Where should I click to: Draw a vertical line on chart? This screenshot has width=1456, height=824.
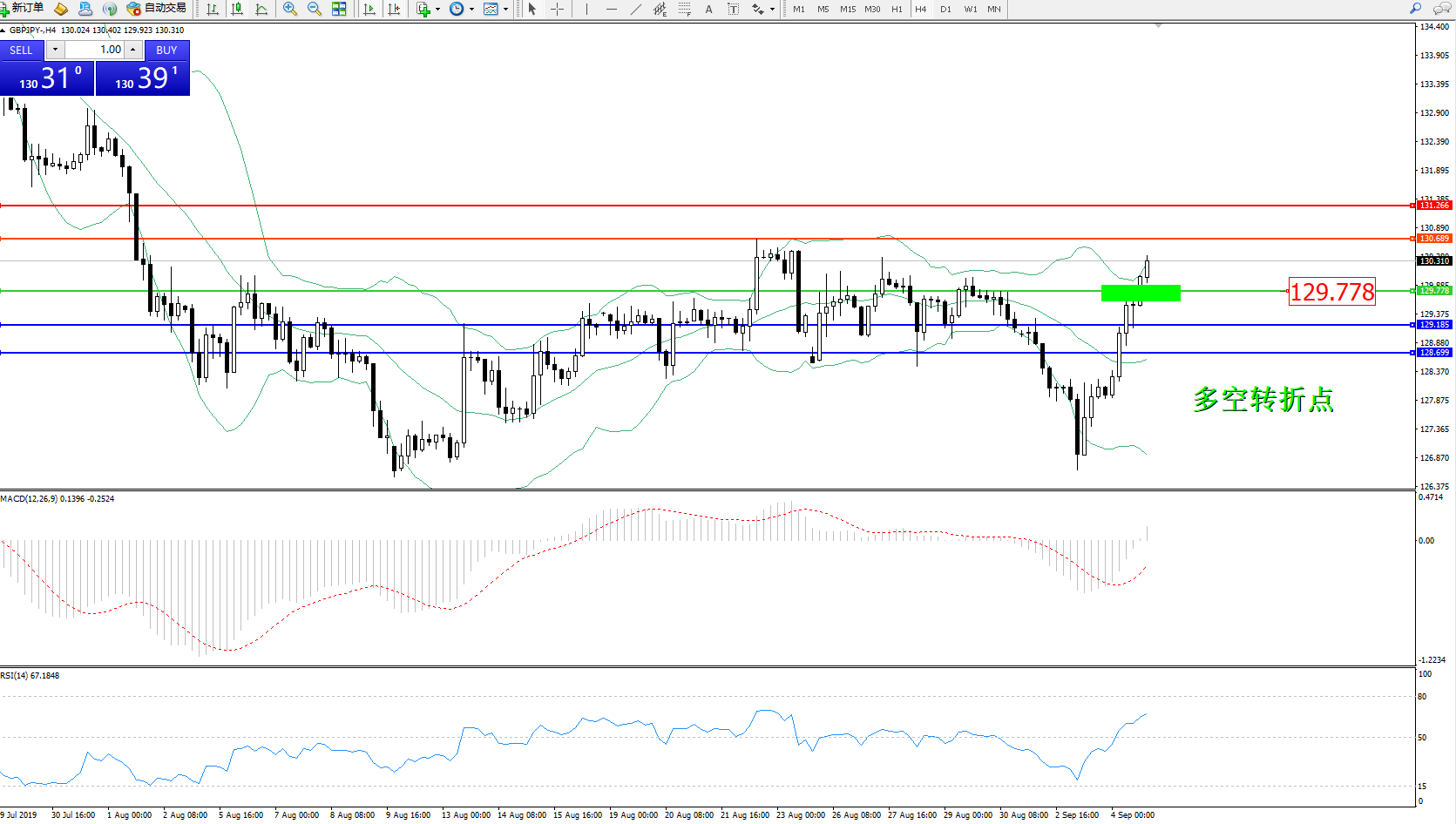click(586, 9)
